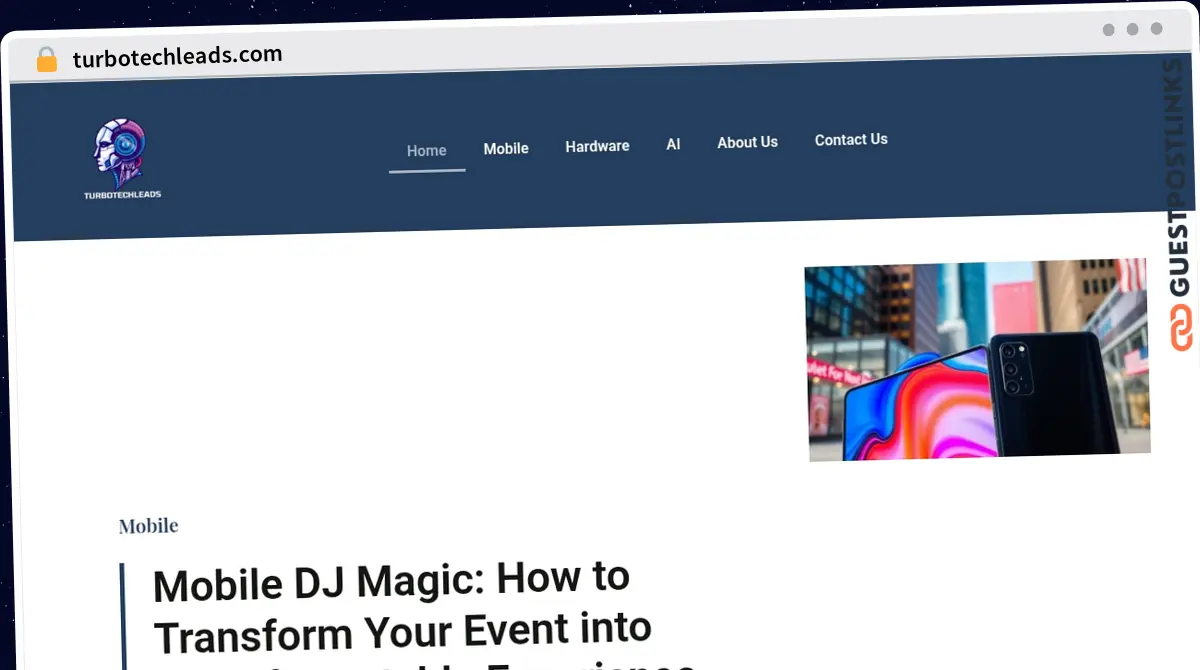Open the smartphone article thumbnail image
The image size is (1200, 670).
point(977,360)
